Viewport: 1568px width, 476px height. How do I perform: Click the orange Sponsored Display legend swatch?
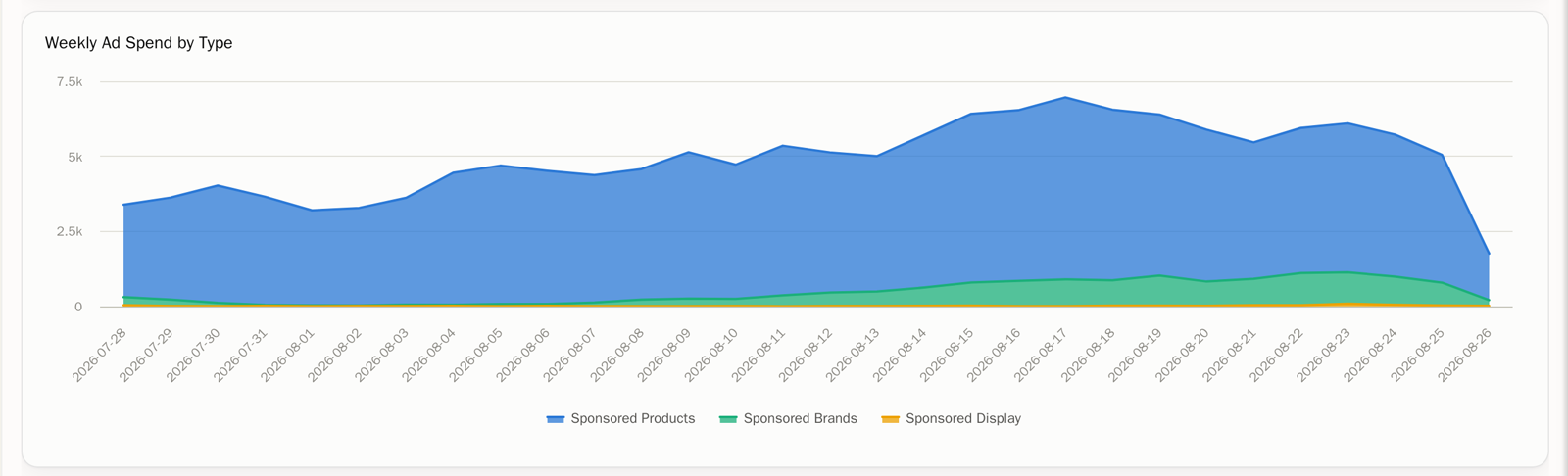pyautogui.click(x=890, y=419)
